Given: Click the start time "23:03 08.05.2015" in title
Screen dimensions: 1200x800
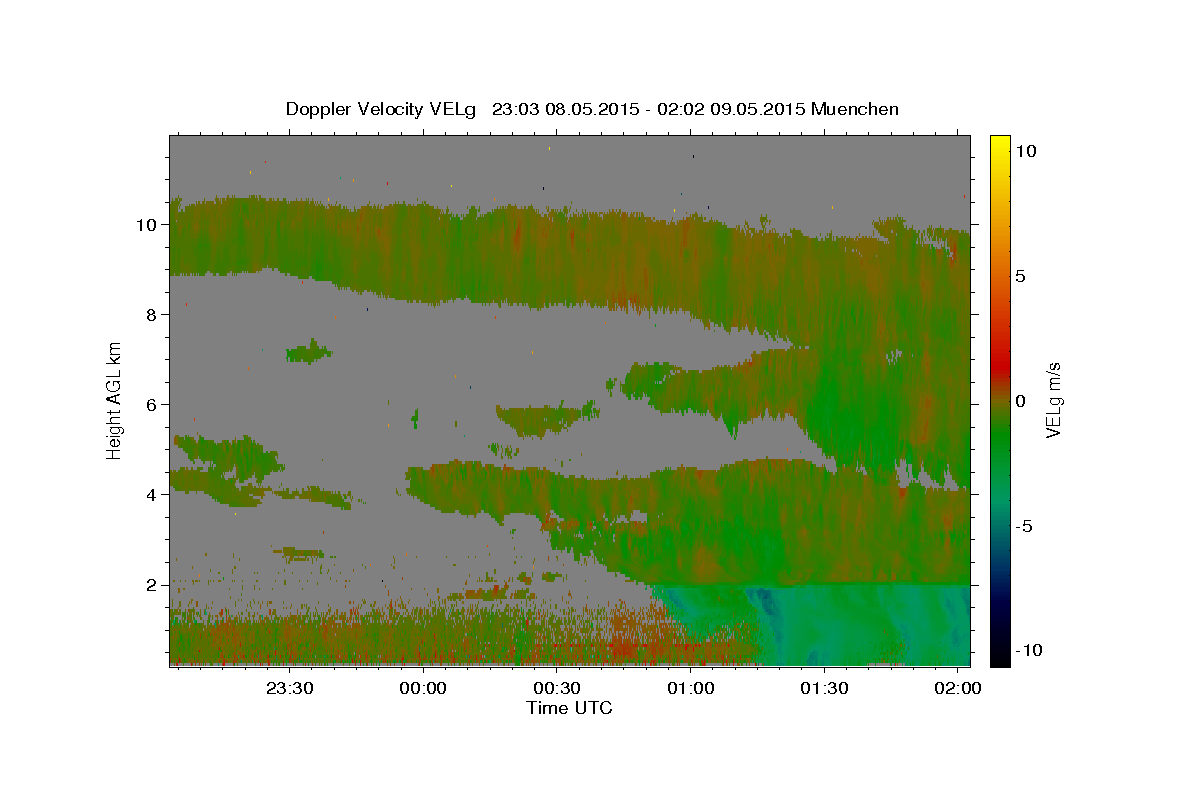Looking at the screenshot, I should coord(564,109).
